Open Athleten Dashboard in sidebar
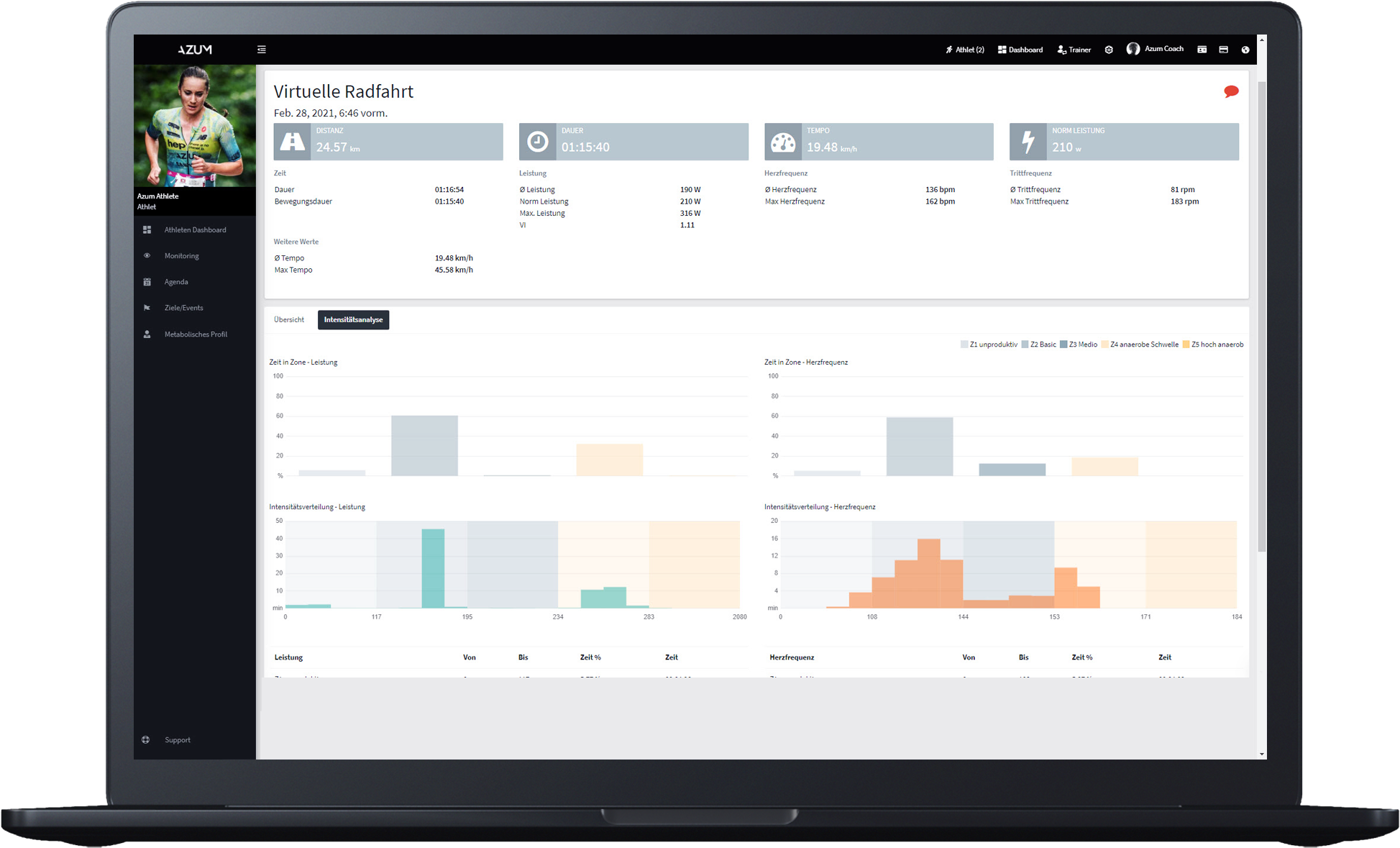The image size is (1400, 848). click(x=195, y=230)
